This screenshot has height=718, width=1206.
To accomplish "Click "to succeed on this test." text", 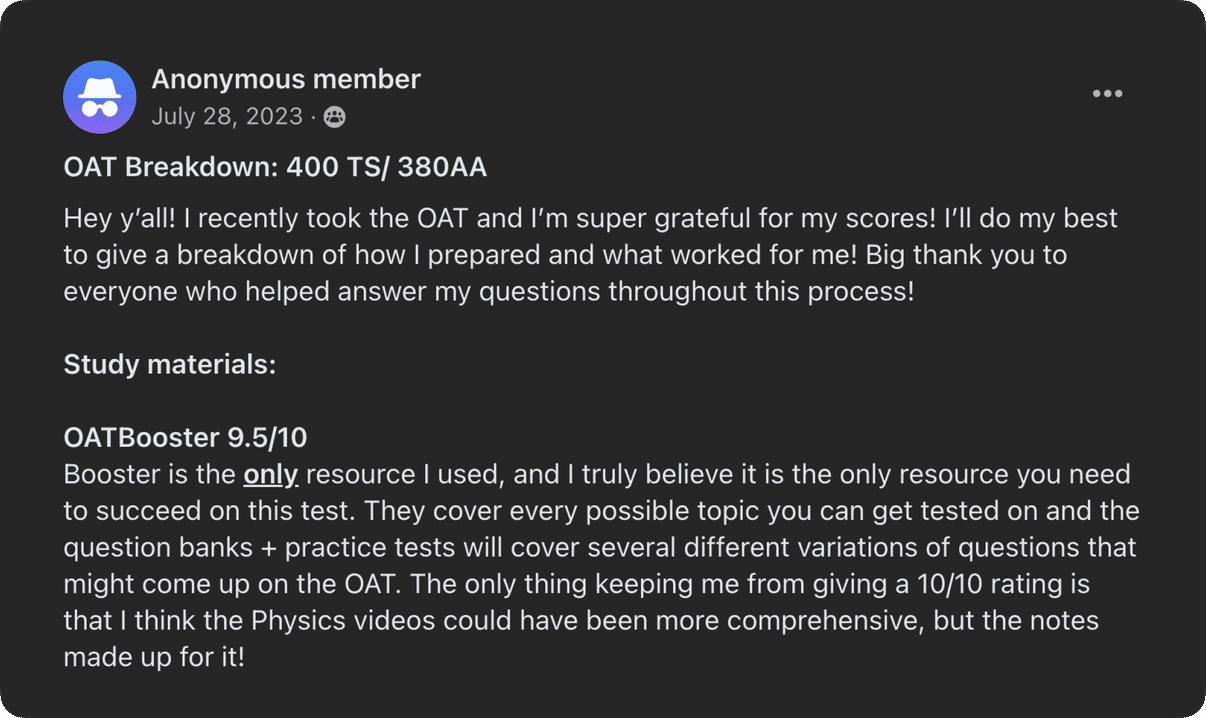I will [x=209, y=511].
